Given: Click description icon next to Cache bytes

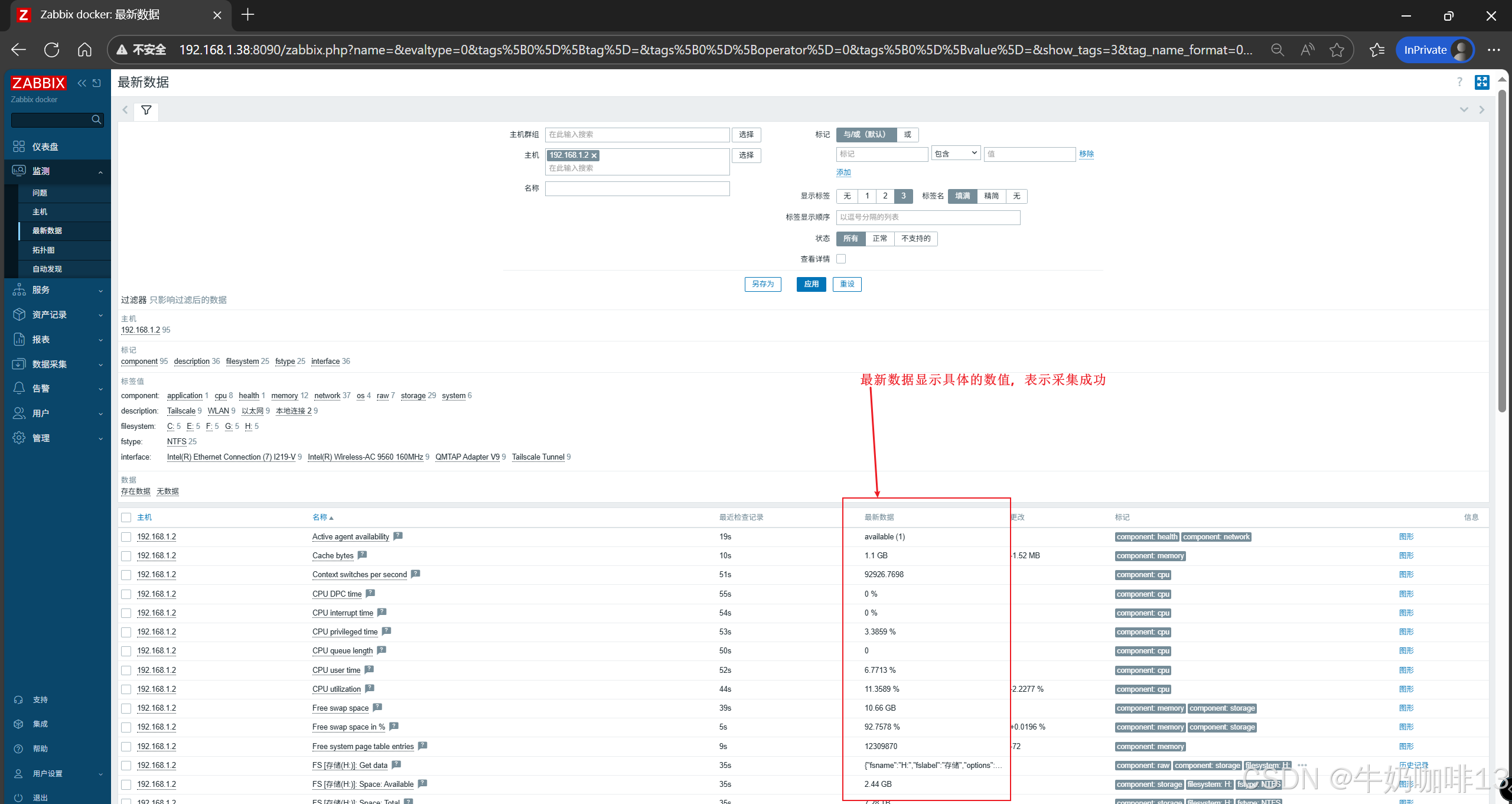Looking at the screenshot, I should click(x=362, y=555).
